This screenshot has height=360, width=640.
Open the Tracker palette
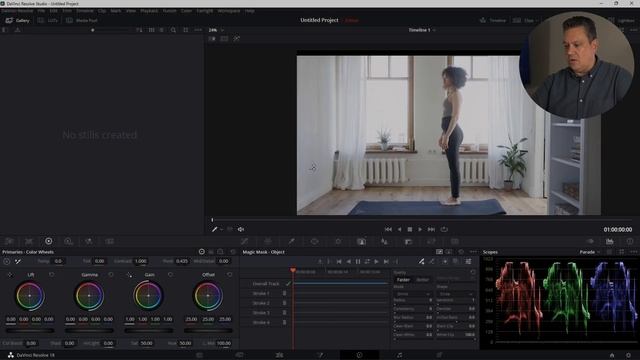338,241
